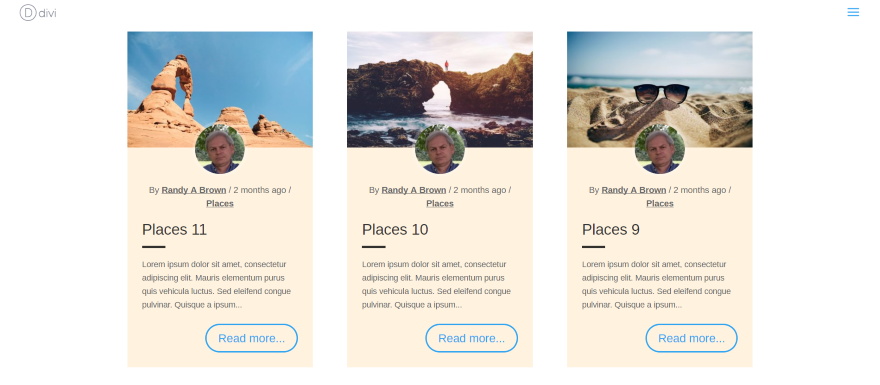Click author avatar on Places 11 card

[x=220, y=149]
